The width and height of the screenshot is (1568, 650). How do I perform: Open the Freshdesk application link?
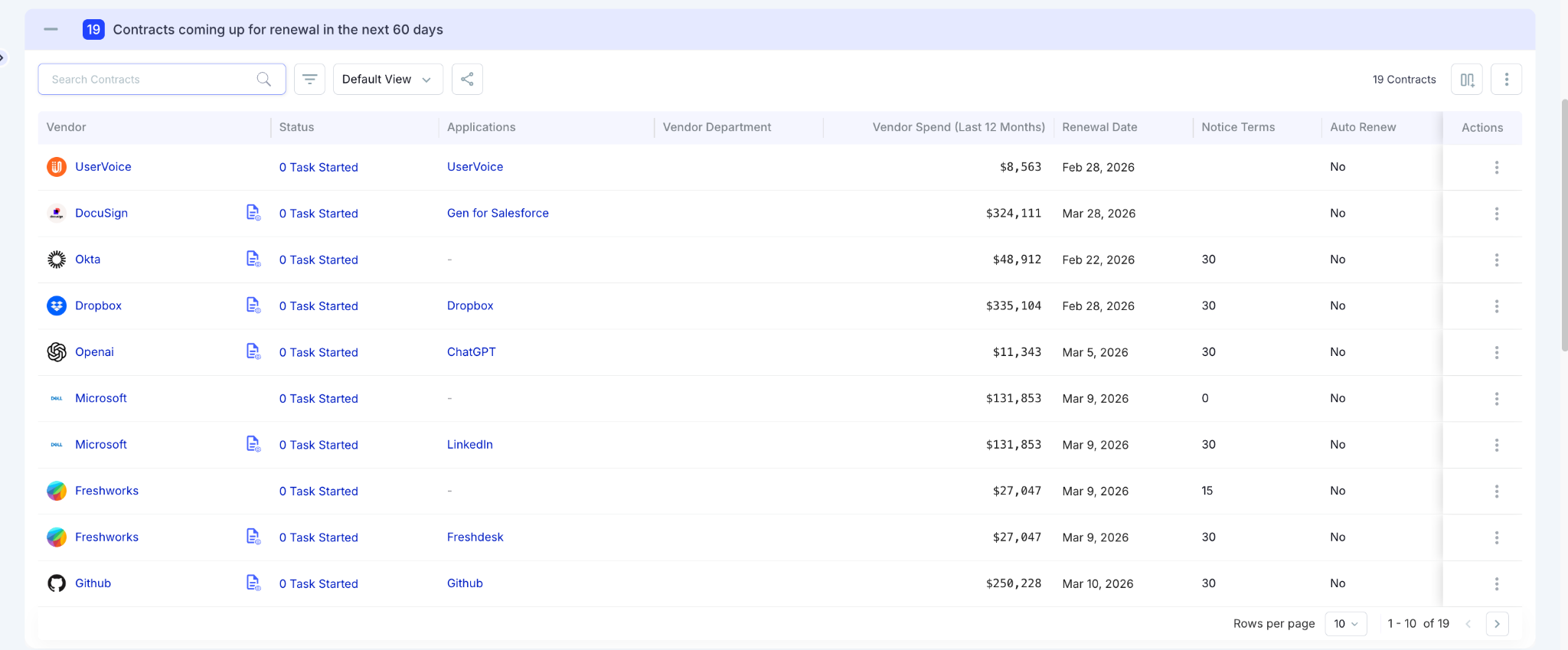[475, 537]
